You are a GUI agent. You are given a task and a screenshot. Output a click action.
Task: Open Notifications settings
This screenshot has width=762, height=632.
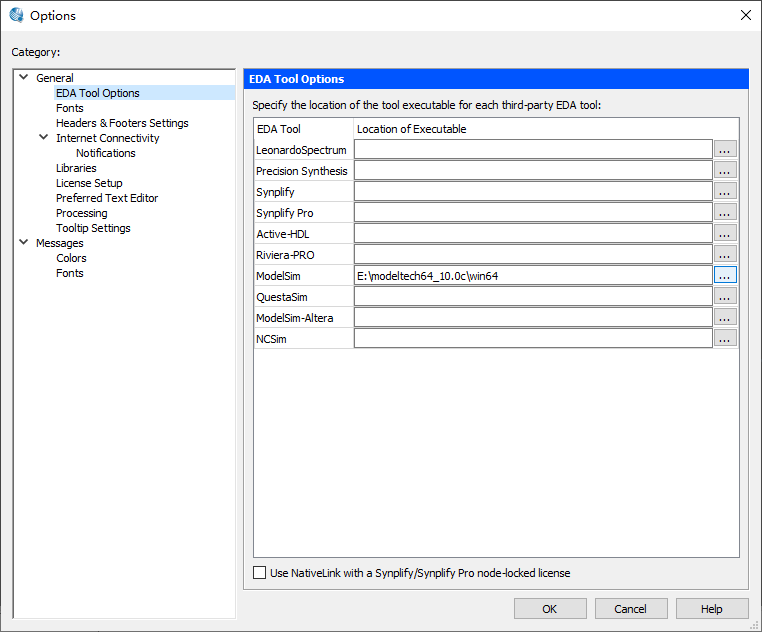click(x=105, y=153)
